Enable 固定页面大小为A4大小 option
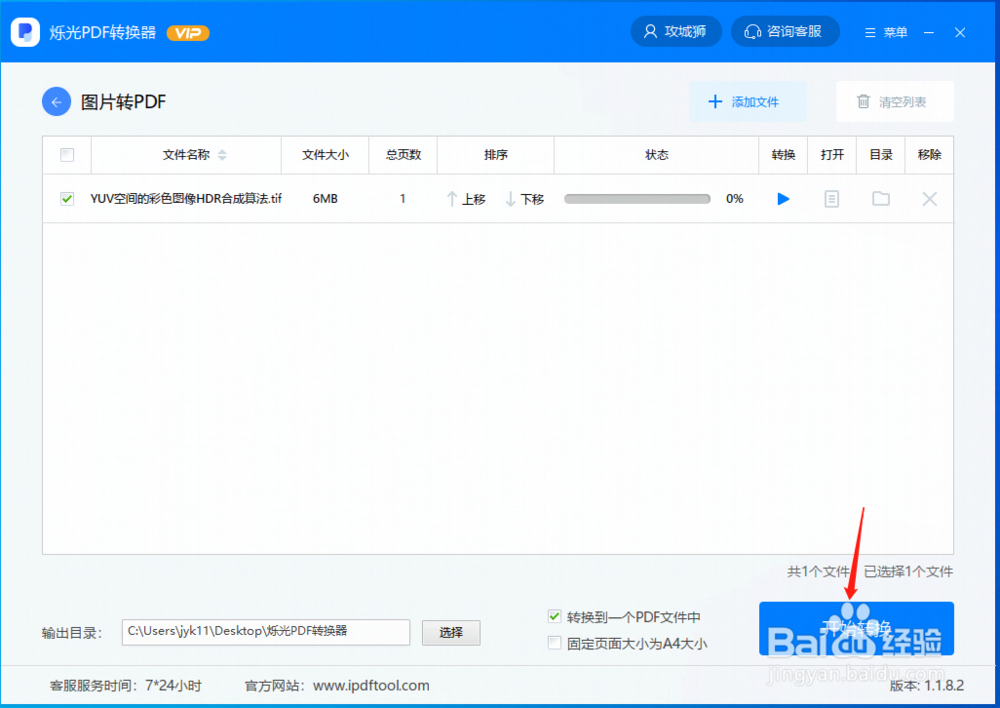 (x=554, y=642)
